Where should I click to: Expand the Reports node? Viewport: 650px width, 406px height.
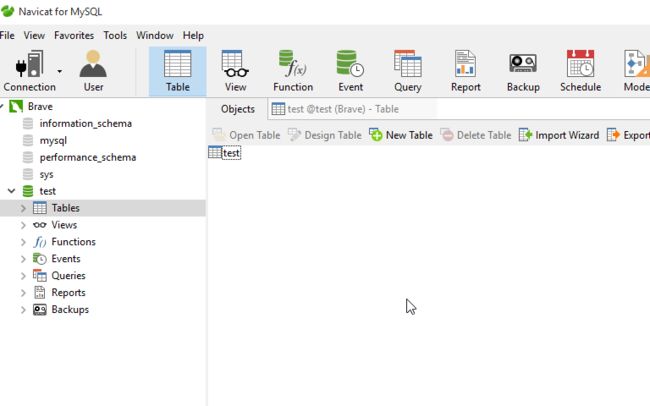point(23,293)
